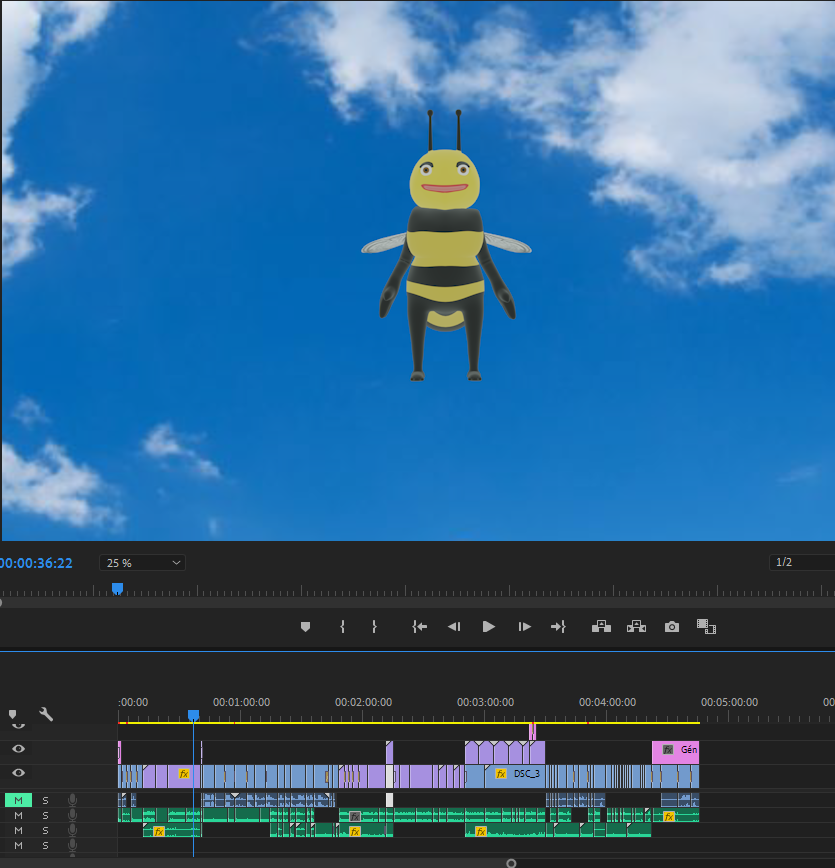Solo the first audio track
The height and width of the screenshot is (868, 835).
pyautogui.click(x=45, y=800)
